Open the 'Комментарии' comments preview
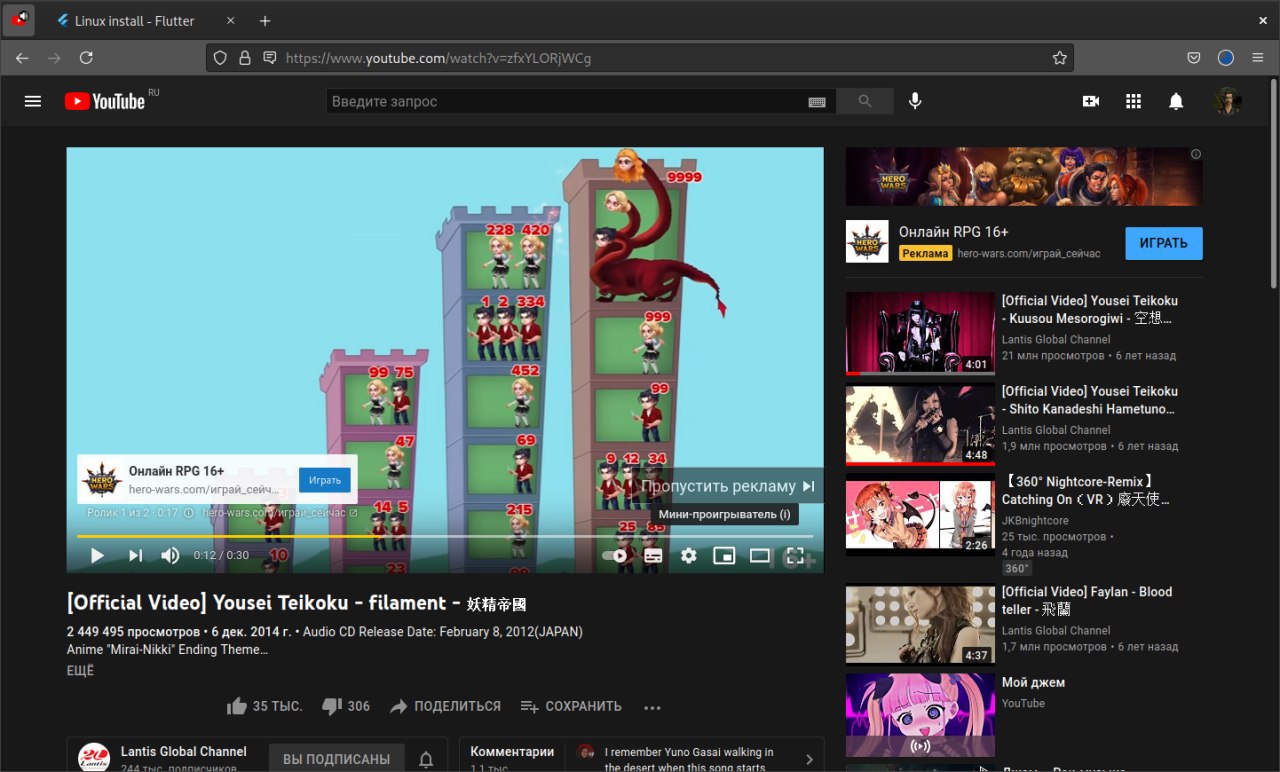The width and height of the screenshot is (1280, 772). (x=512, y=752)
